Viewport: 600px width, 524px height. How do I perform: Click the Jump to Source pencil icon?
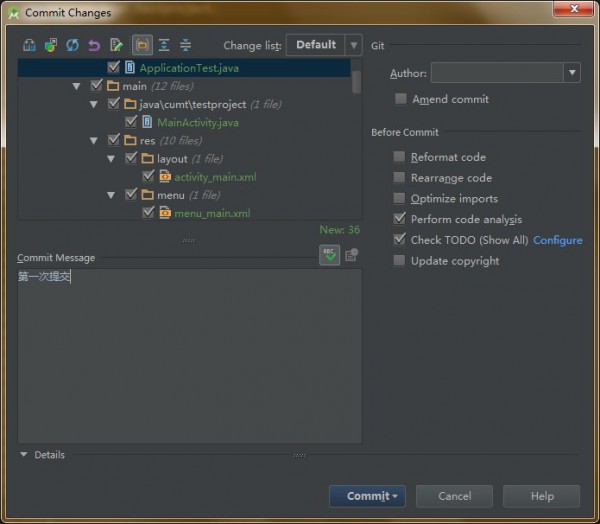[x=116, y=45]
